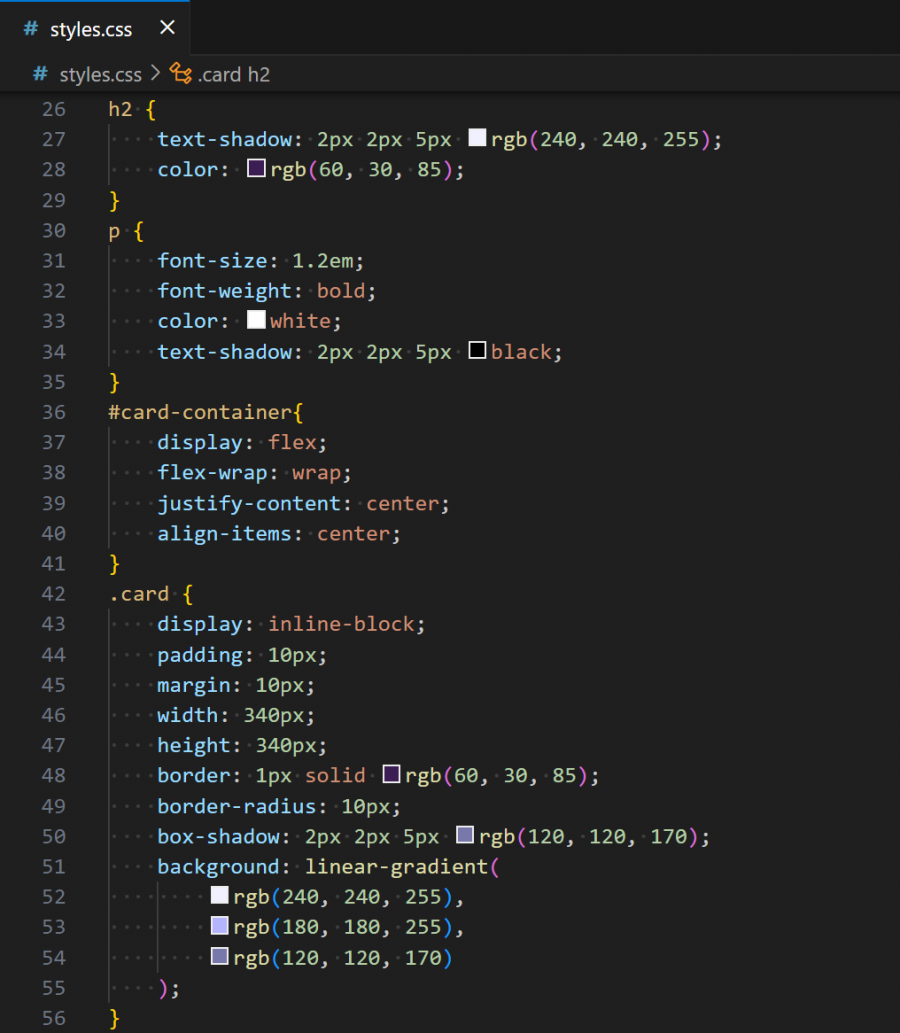
Task: Click the black swatch beside text-shadow on line 34
Action: point(475,351)
